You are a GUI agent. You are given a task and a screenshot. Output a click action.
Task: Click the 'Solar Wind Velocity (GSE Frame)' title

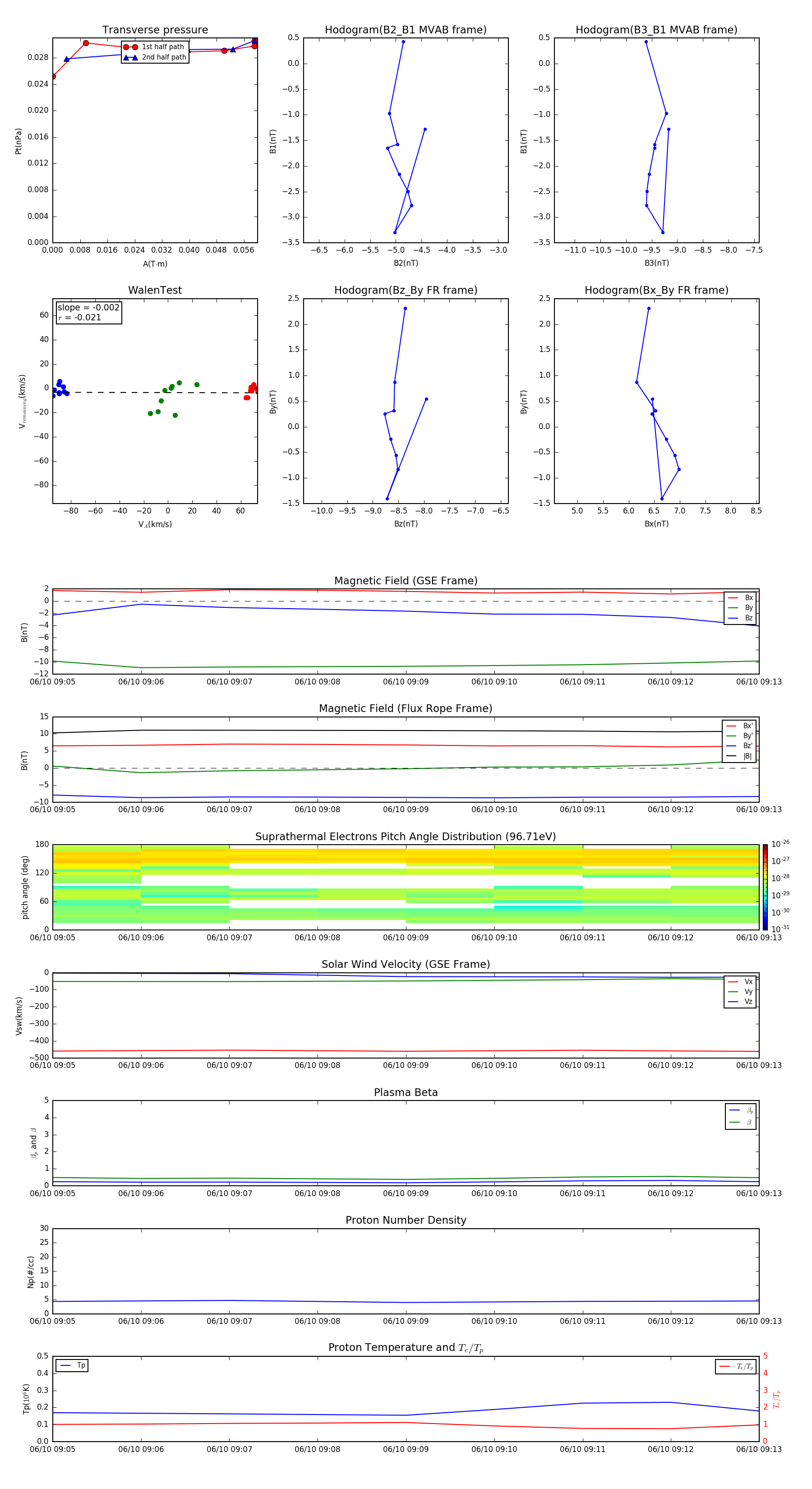click(x=406, y=964)
